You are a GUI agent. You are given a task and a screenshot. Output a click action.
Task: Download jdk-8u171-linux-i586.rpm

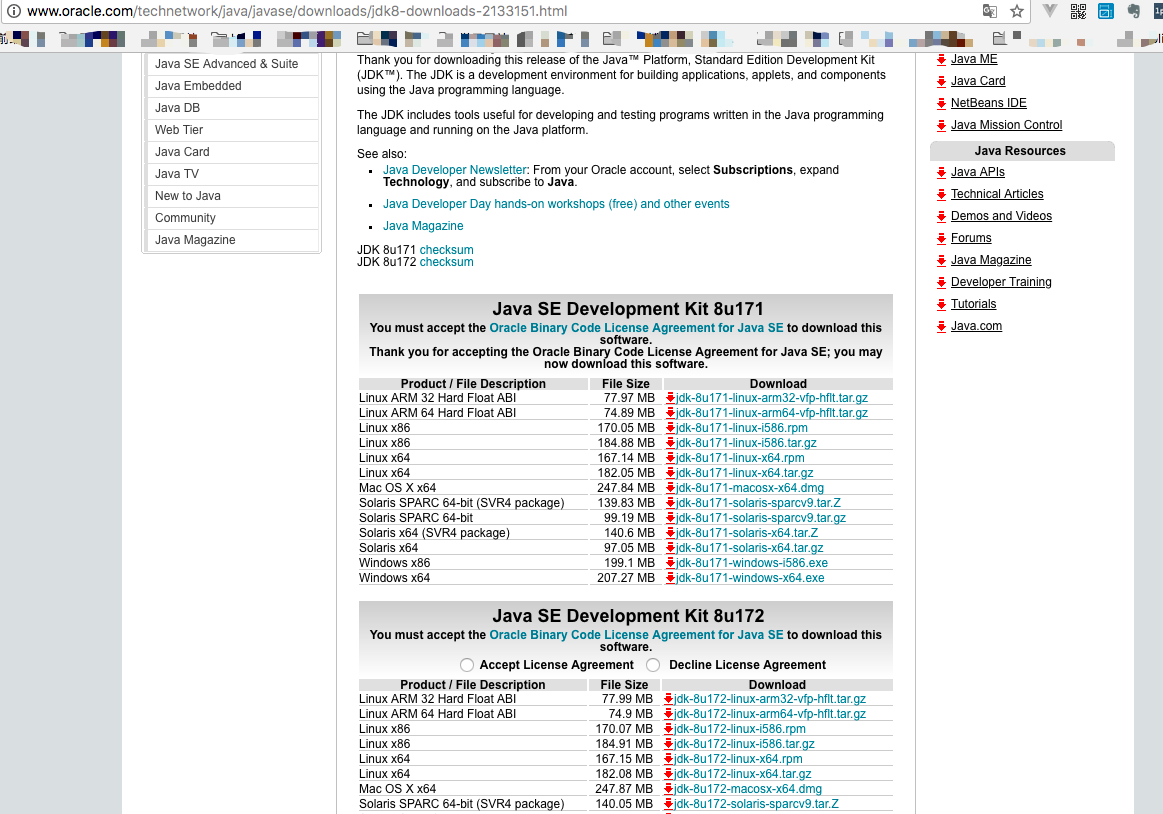coord(742,428)
